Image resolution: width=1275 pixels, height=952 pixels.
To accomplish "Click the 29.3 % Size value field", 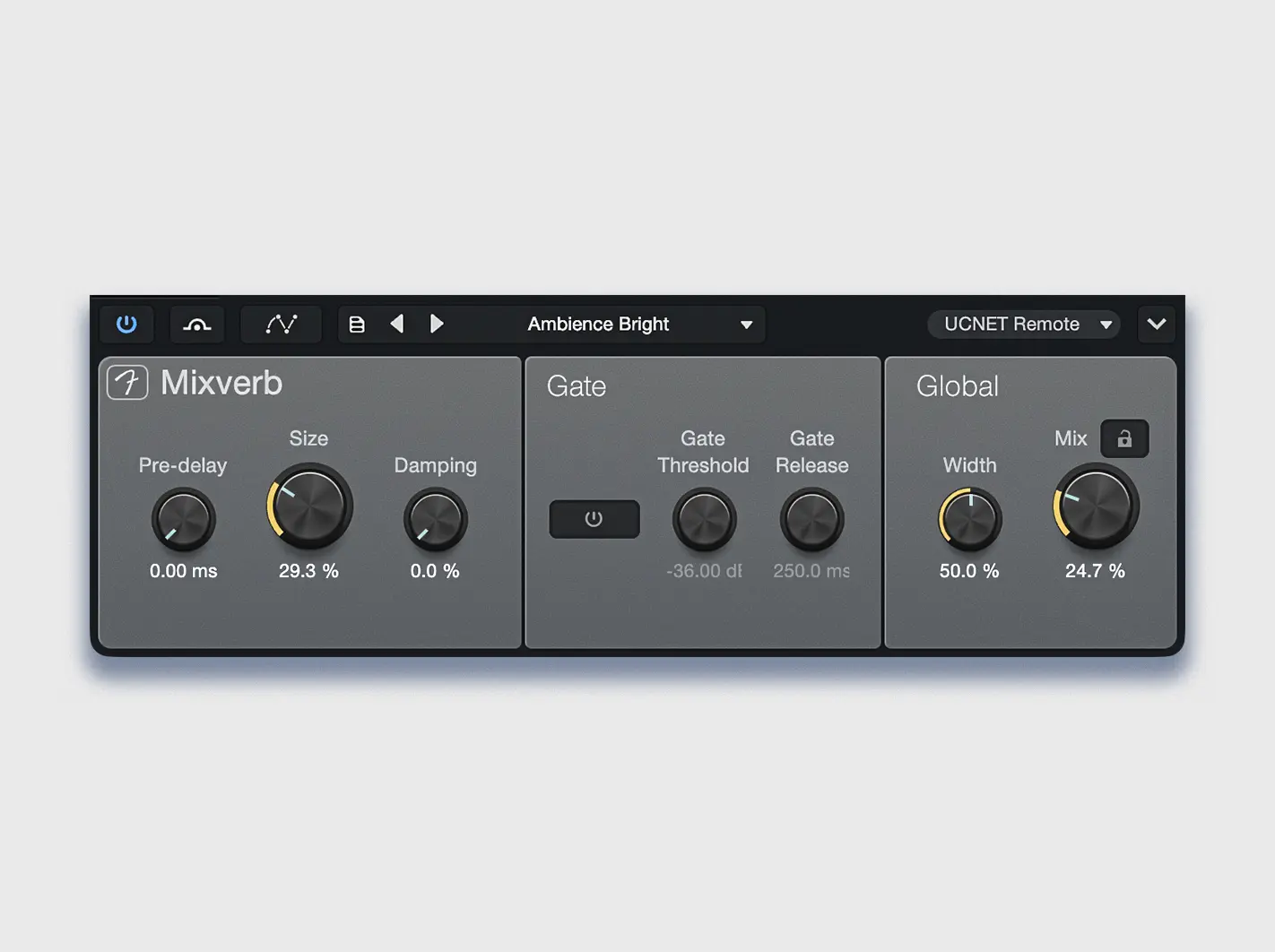I will [308, 571].
